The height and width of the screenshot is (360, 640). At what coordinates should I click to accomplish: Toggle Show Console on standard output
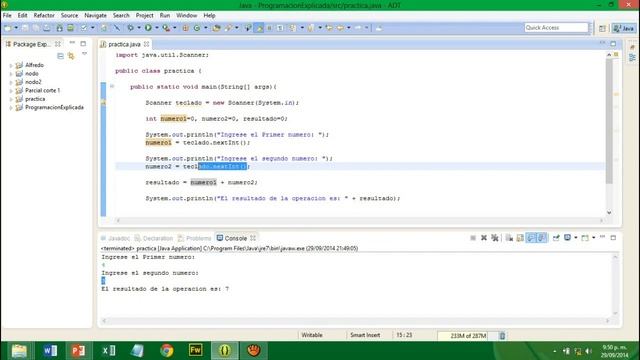pos(531,238)
